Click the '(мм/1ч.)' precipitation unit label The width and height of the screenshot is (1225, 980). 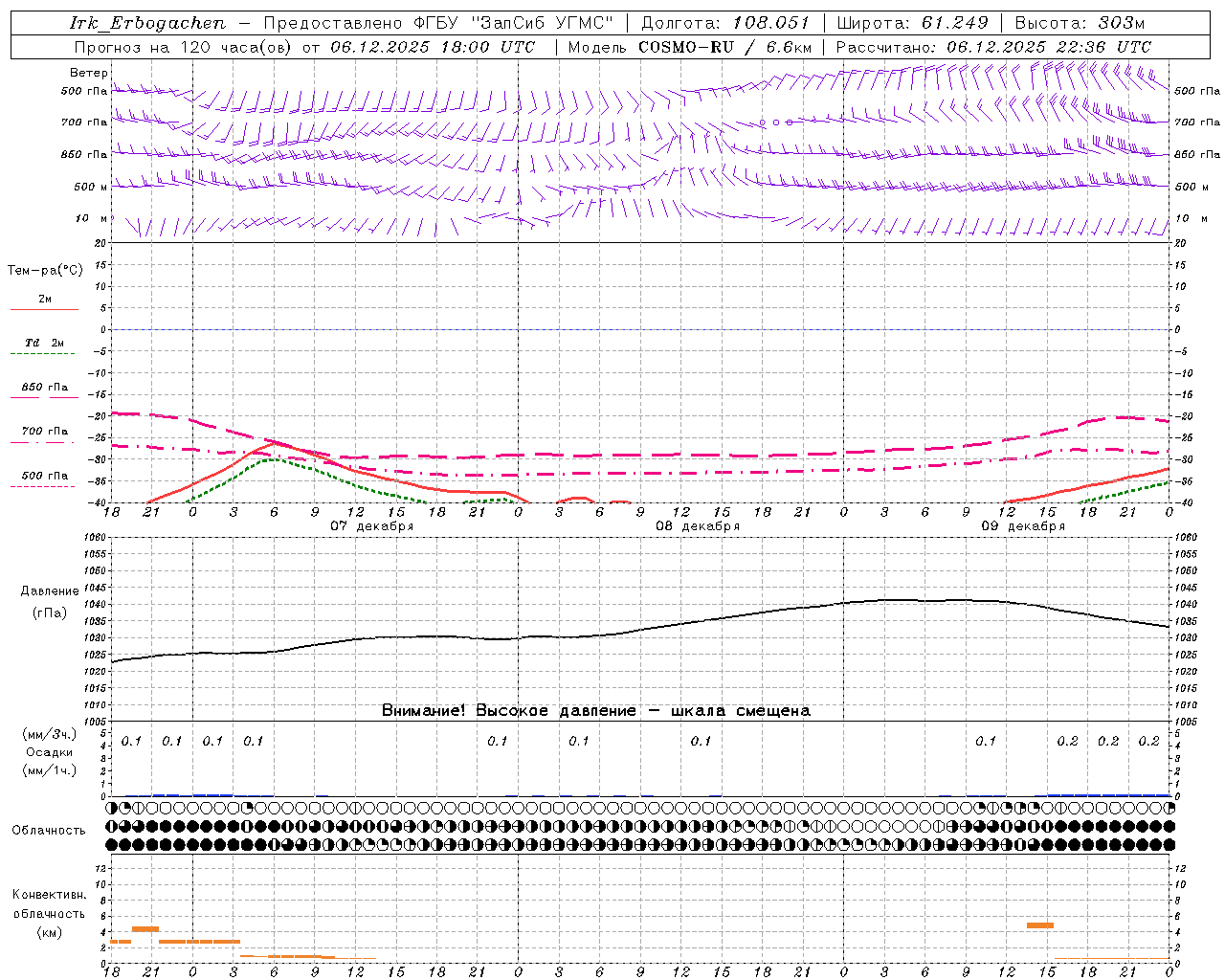pyautogui.click(x=50, y=770)
